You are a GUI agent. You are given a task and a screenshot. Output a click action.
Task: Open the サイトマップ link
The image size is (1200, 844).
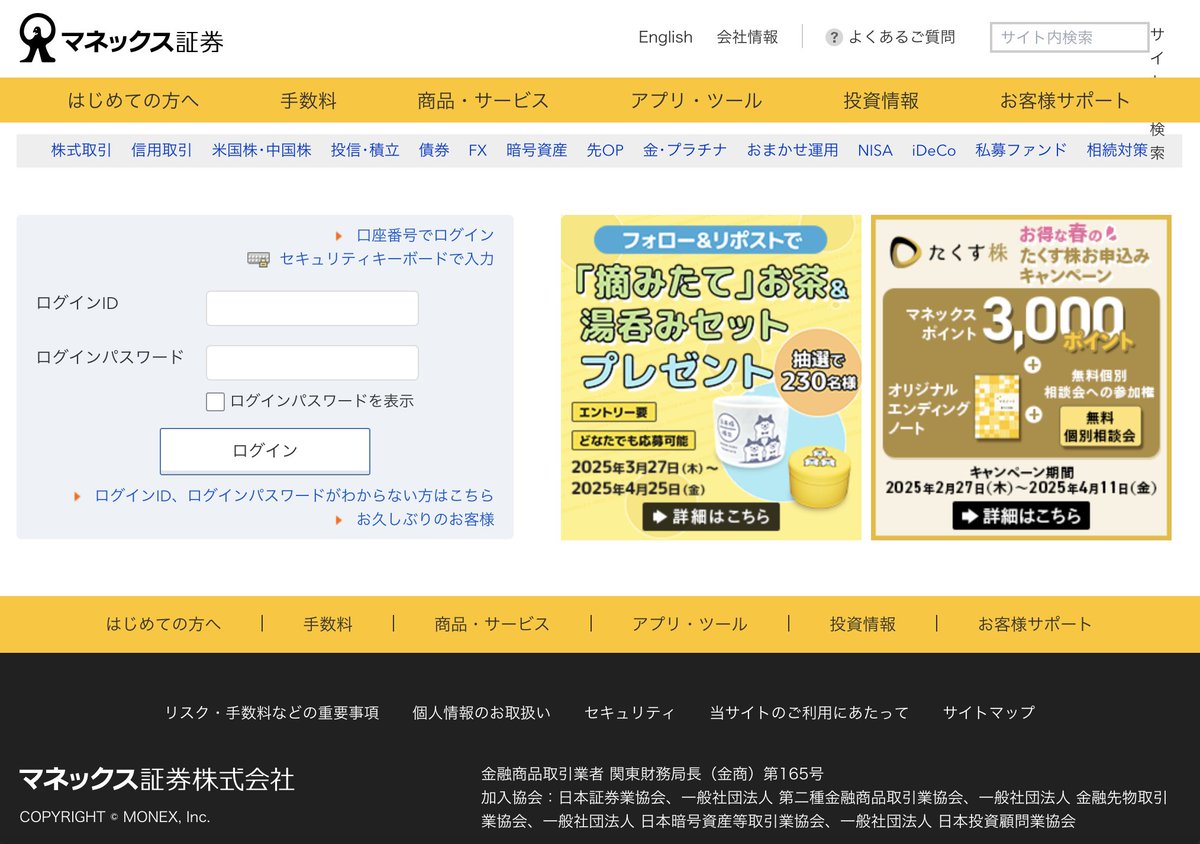(x=989, y=713)
